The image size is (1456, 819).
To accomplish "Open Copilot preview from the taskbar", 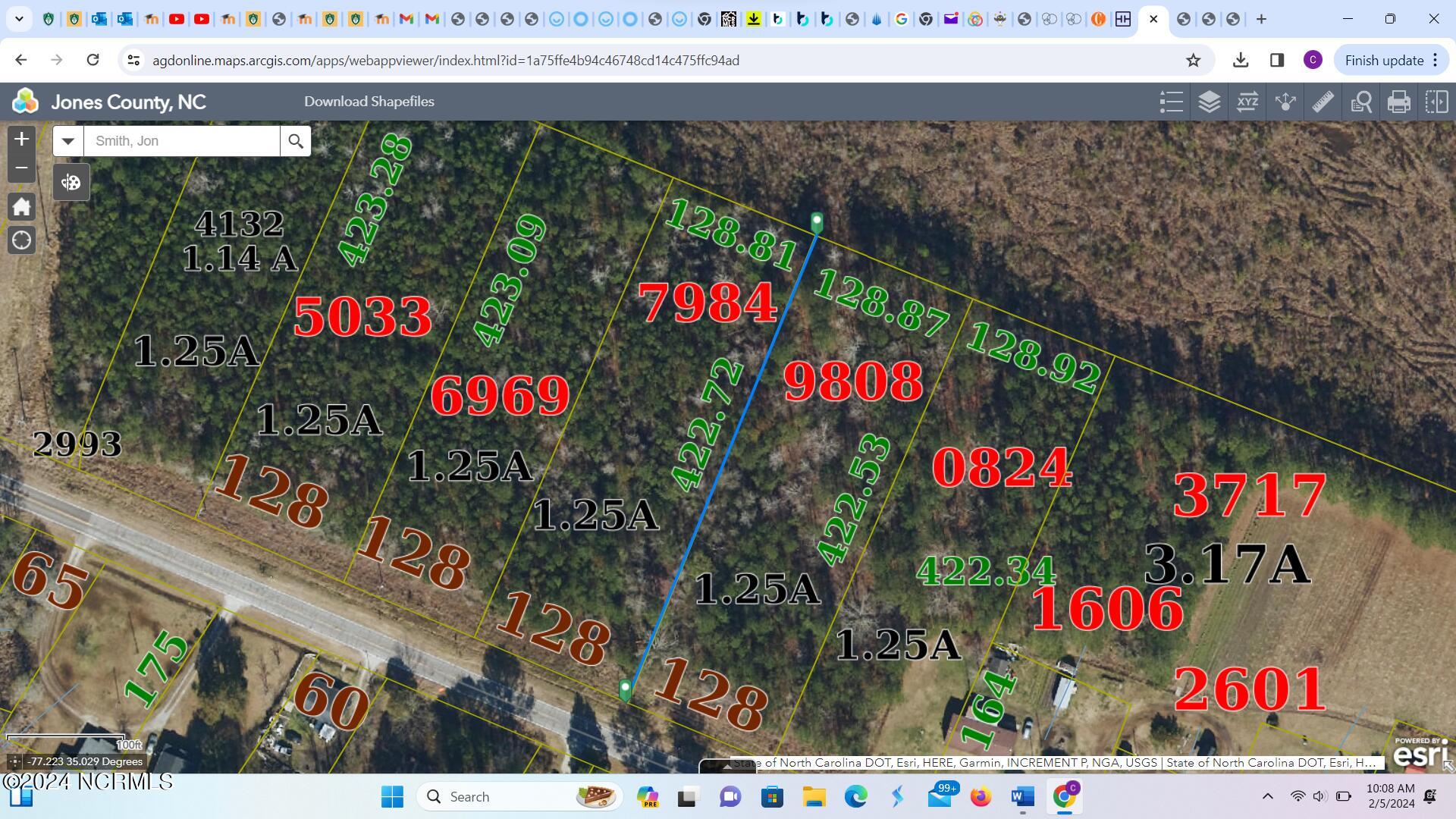I will [648, 796].
